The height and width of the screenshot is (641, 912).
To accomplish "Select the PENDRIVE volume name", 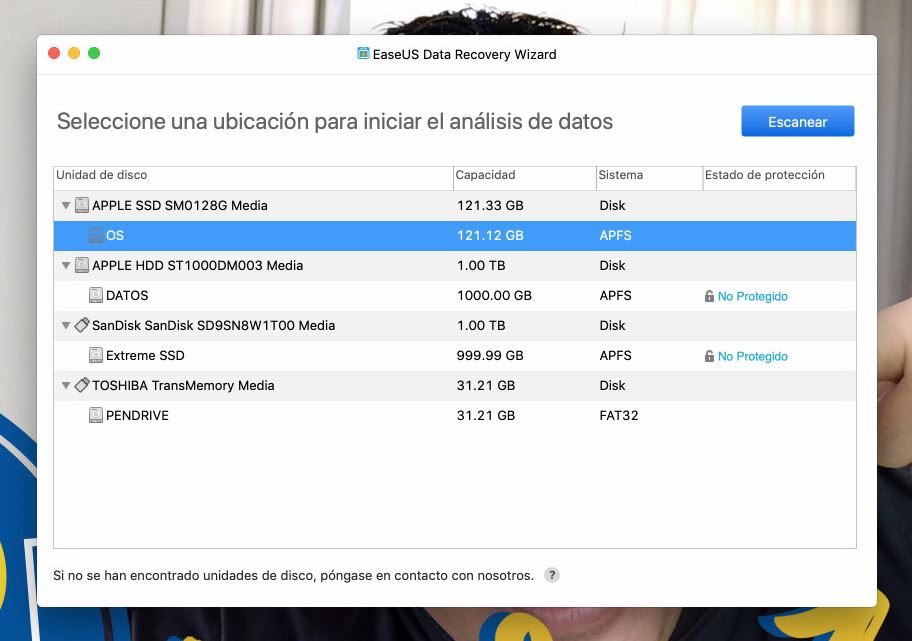I will 137,415.
